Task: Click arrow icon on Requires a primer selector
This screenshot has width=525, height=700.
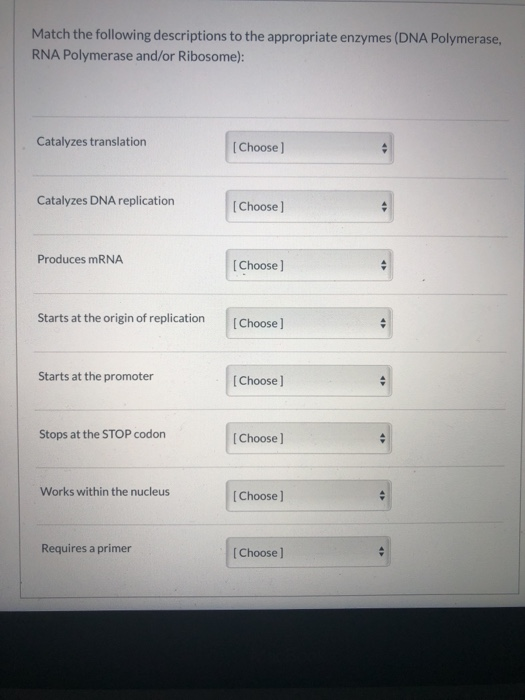Action: point(381,552)
